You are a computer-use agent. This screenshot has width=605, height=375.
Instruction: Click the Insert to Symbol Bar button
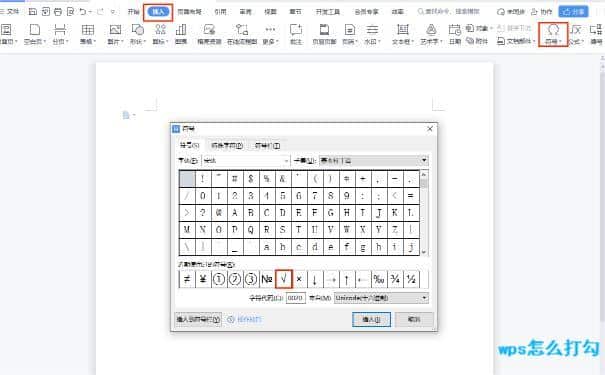click(x=198, y=319)
